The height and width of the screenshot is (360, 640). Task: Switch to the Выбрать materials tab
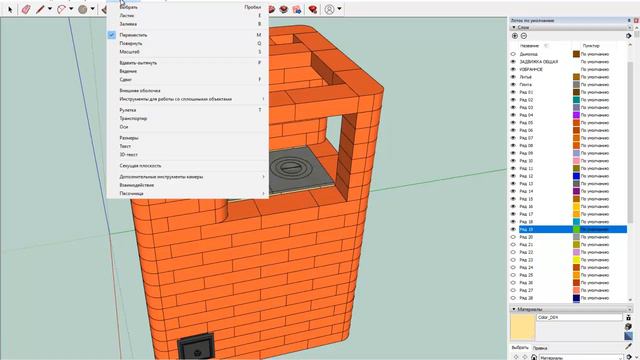[520, 348]
